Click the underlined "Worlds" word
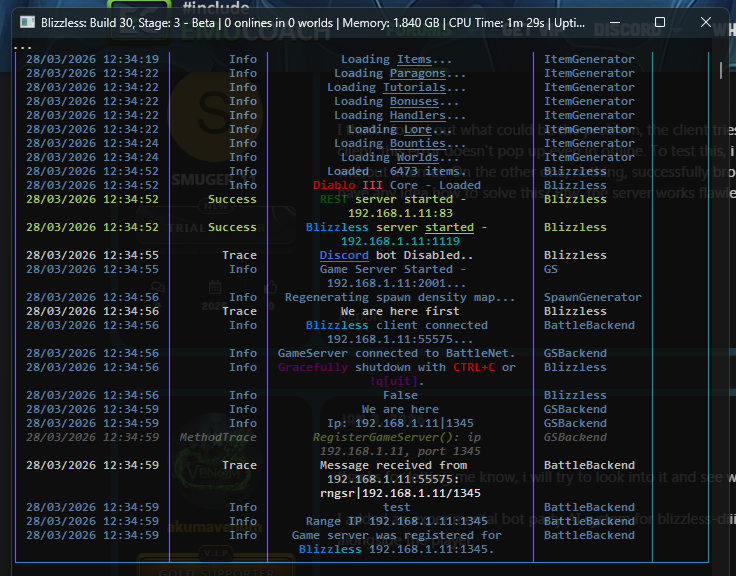736x576 pixels. [418, 157]
